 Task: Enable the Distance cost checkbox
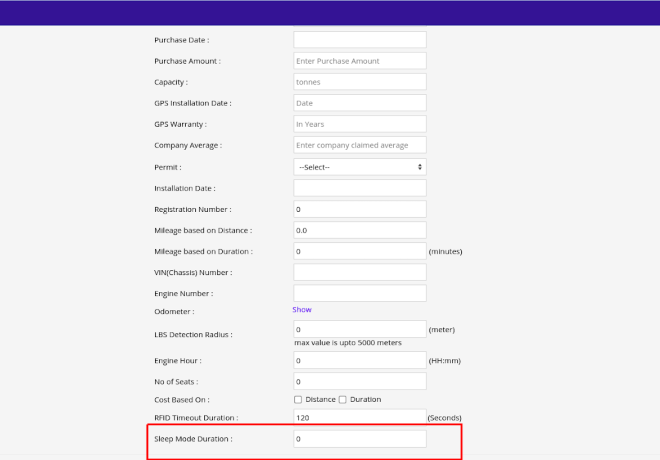pyautogui.click(x=298, y=399)
